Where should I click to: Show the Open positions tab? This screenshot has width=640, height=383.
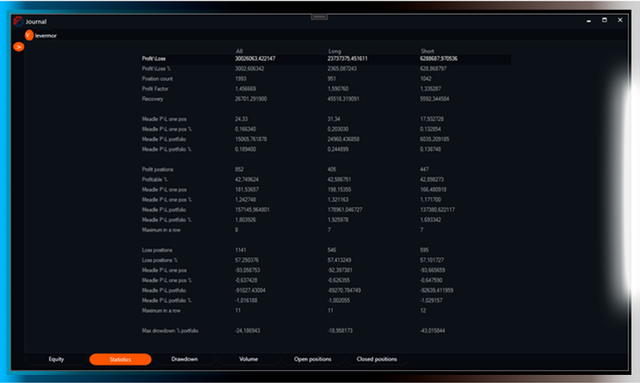click(x=313, y=359)
